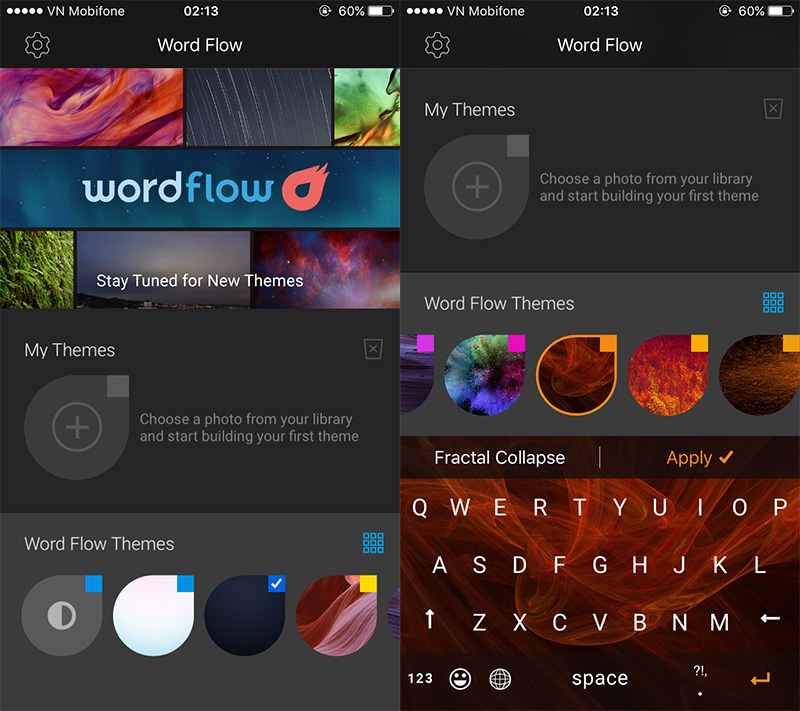Tap Stay Tuned for New Themes banner
The height and width of the screenshot is (711, 800).
[x=199, y=280]
